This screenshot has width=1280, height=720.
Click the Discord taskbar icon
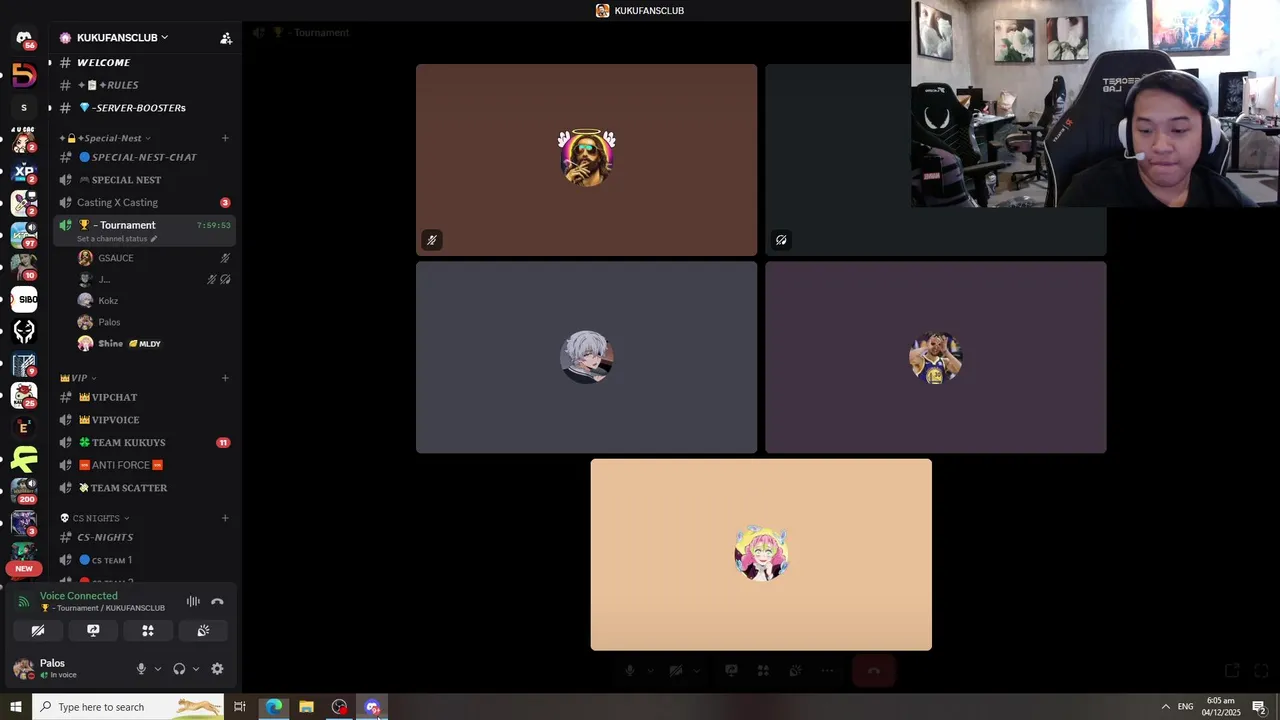[372, 707]
